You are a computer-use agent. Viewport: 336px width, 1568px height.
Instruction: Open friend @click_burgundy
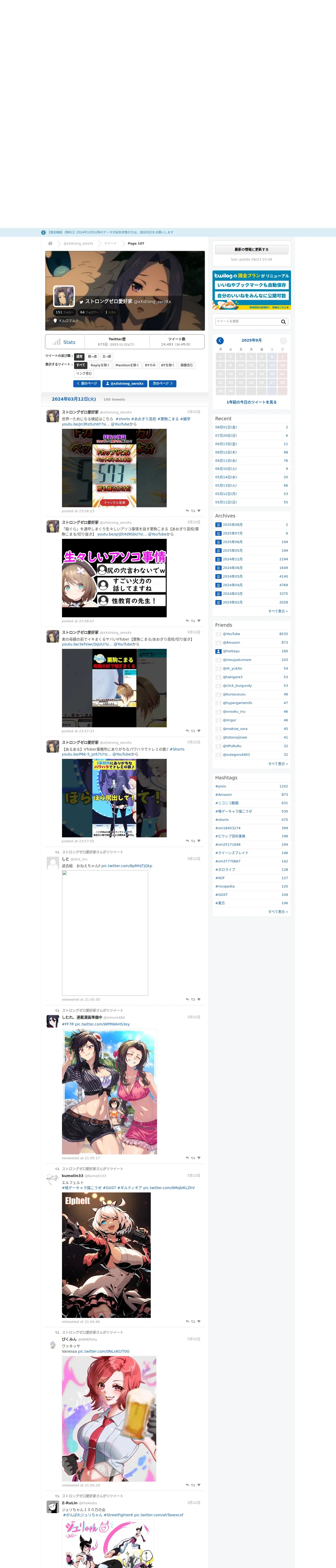tap(237, 685)
